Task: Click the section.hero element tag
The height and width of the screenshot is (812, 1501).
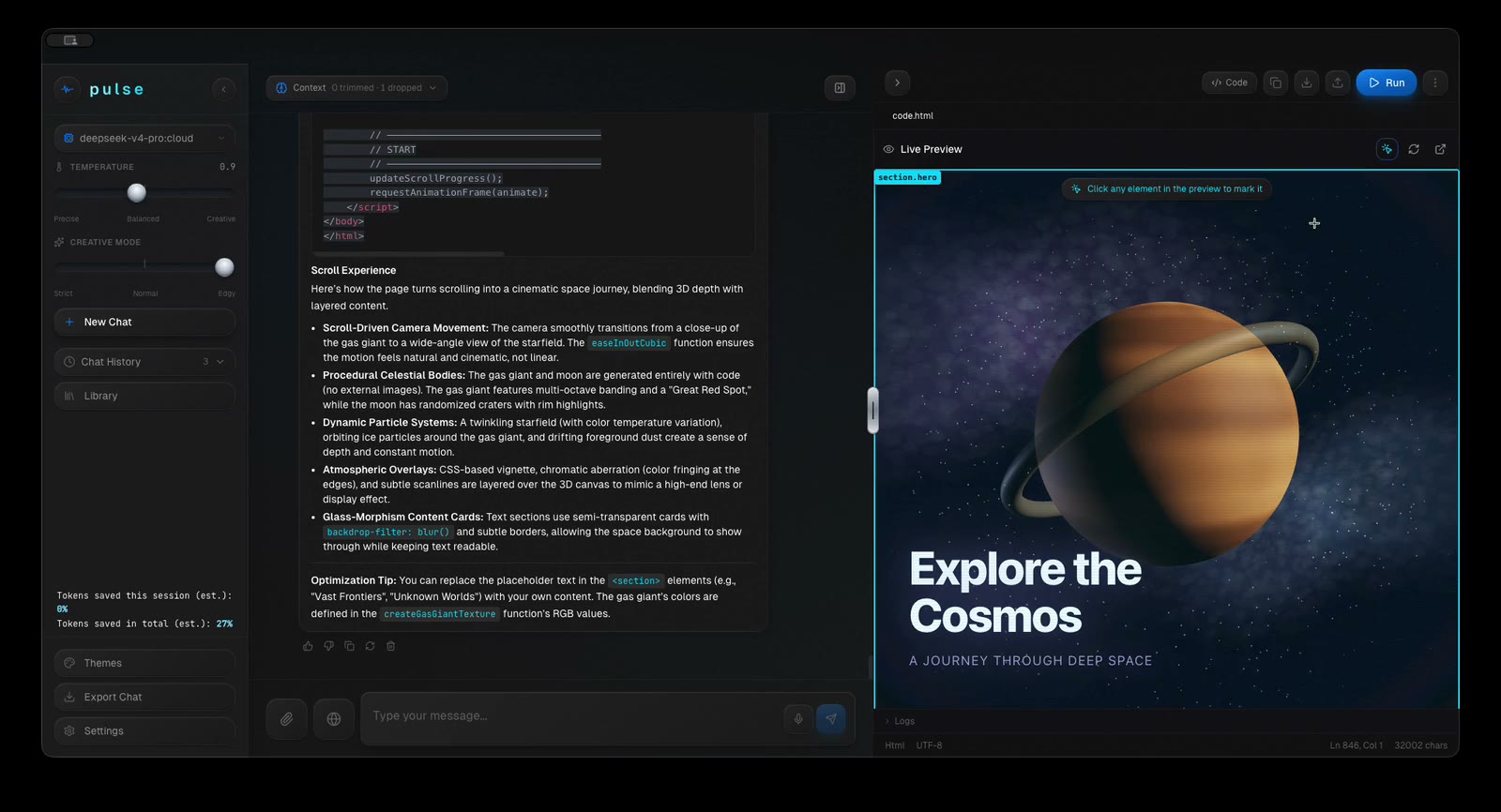Action: pos(907,177)
